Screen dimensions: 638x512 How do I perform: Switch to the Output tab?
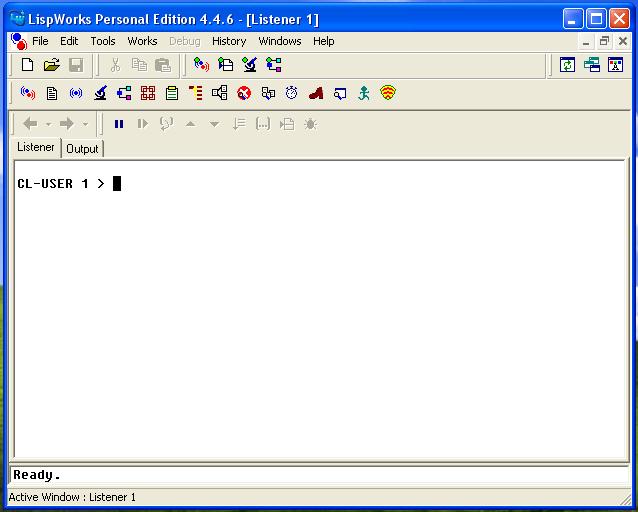click(82, 149)
